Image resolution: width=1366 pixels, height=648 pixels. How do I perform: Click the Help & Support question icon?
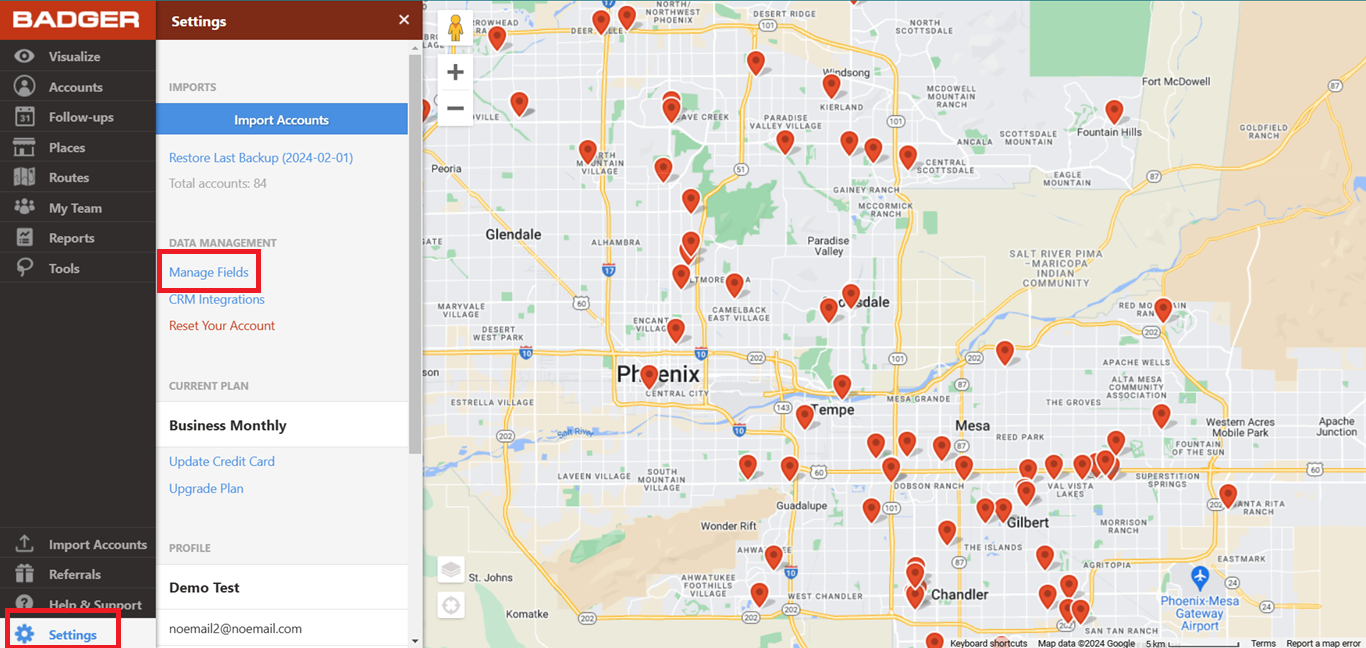[x=24, y=603]
